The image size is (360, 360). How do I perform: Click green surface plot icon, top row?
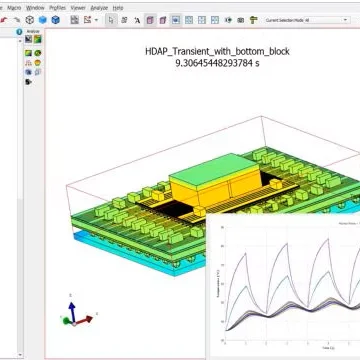pyautogui.click(x=38, y=39)
